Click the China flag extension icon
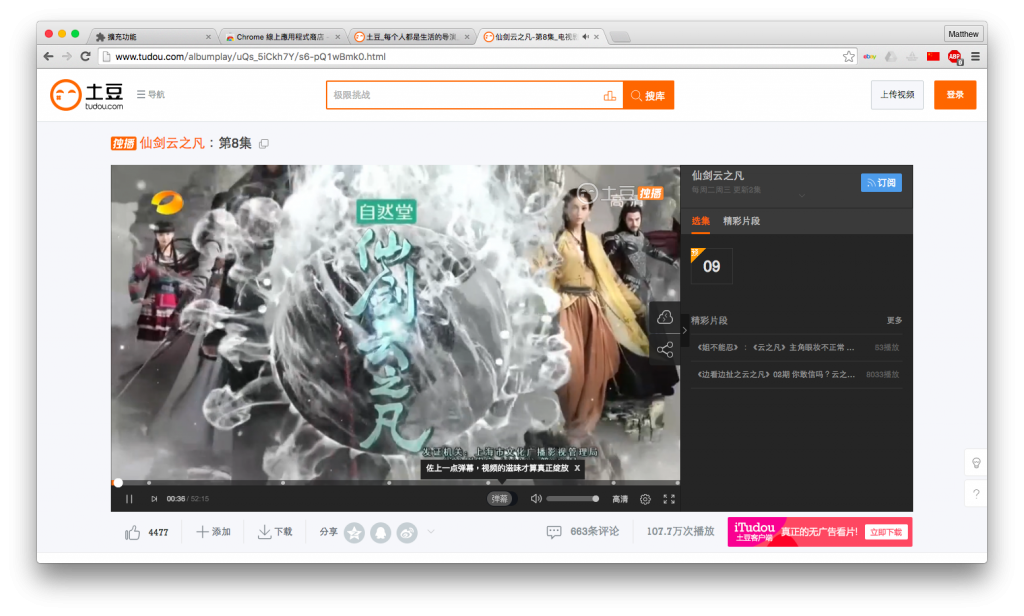 point(933,57)
